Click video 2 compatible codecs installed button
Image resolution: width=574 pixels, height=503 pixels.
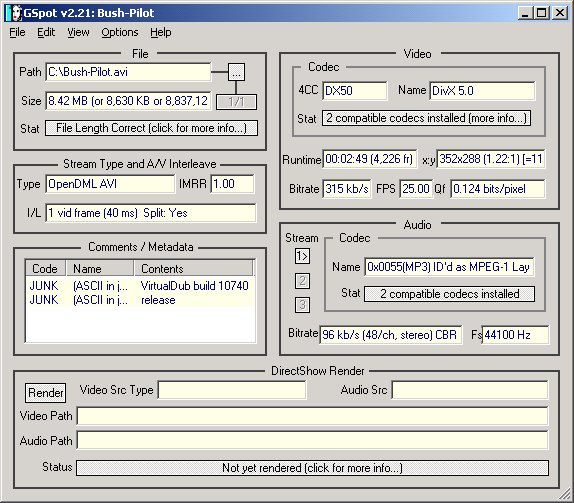[x=426, y=118]
